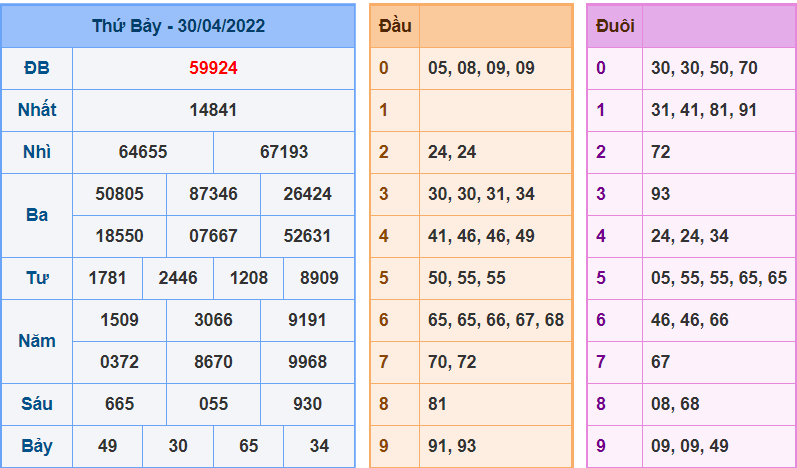Select second prize number 64655

coord(143,152)
